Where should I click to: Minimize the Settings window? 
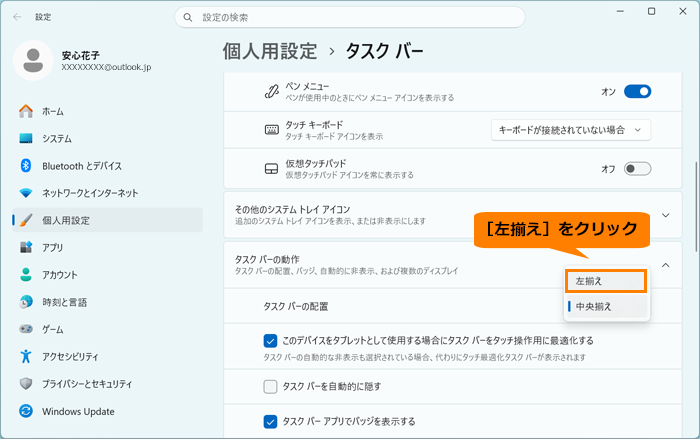point(620,12)
